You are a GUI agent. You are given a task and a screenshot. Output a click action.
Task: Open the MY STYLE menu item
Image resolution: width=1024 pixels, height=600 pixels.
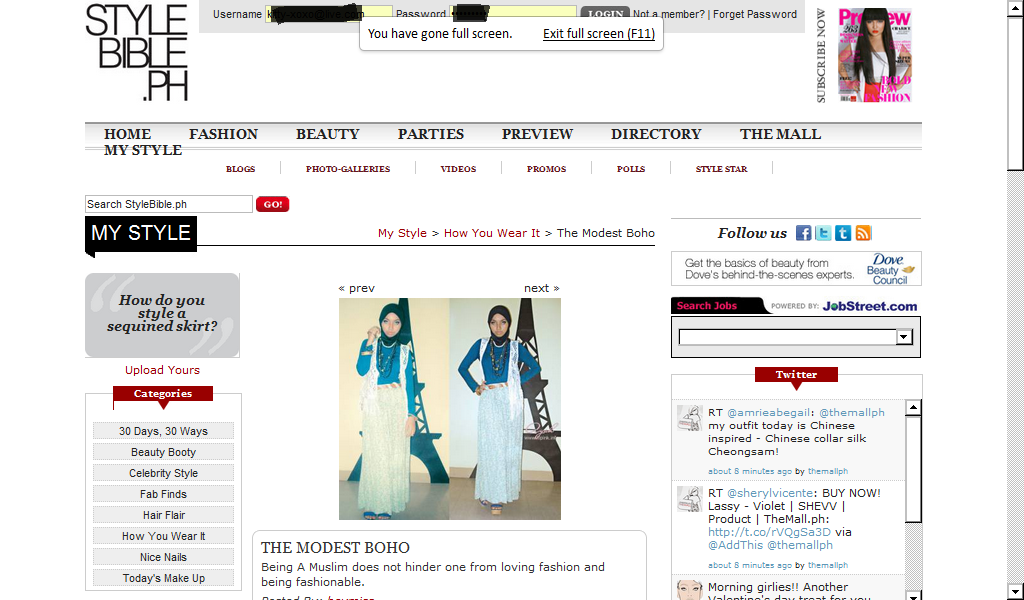(143, 150)
